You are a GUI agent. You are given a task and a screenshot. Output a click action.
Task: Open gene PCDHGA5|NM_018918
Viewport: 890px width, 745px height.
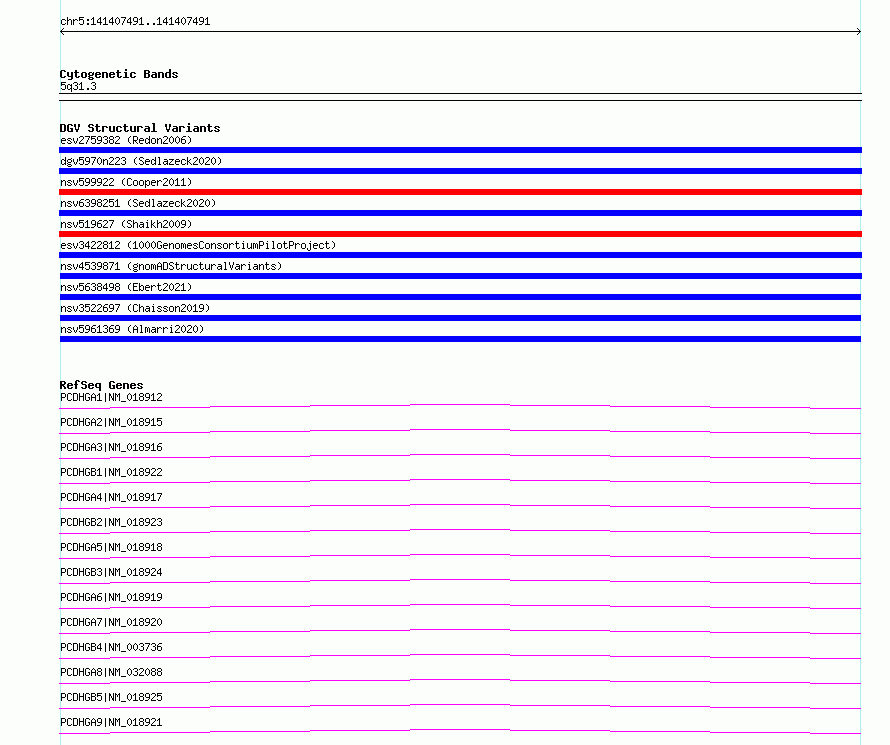[x=111, y=547]
